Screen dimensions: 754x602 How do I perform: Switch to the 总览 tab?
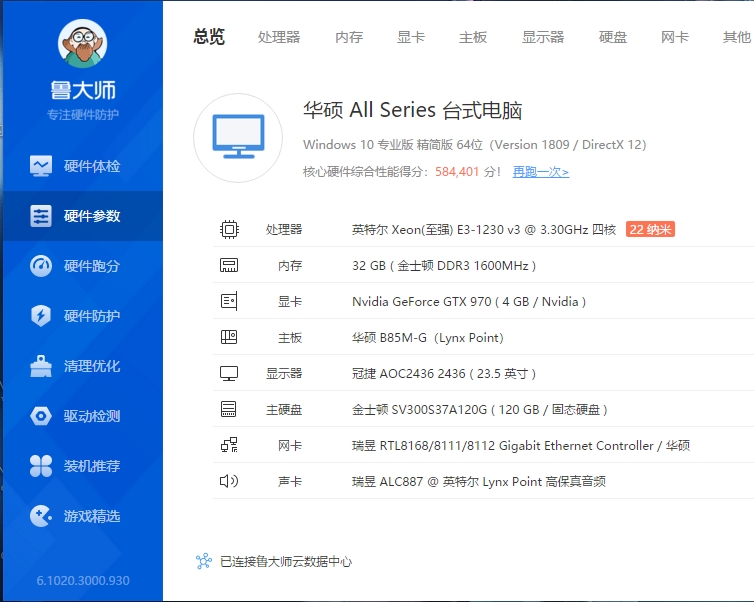[x=209, y=37]
